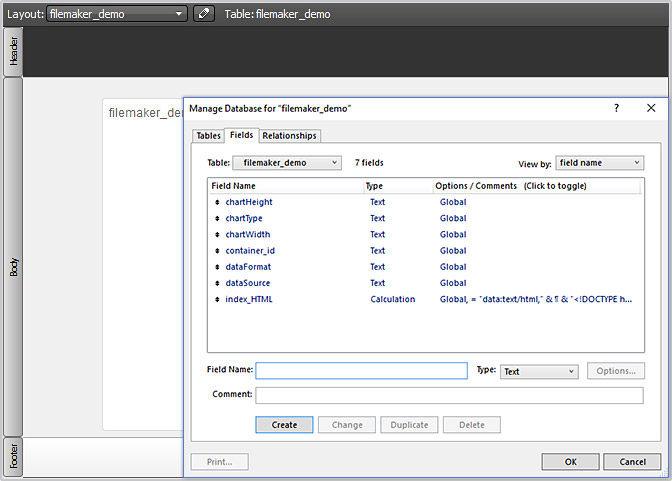Click reorder handle beside container_id field

point(217,251)
